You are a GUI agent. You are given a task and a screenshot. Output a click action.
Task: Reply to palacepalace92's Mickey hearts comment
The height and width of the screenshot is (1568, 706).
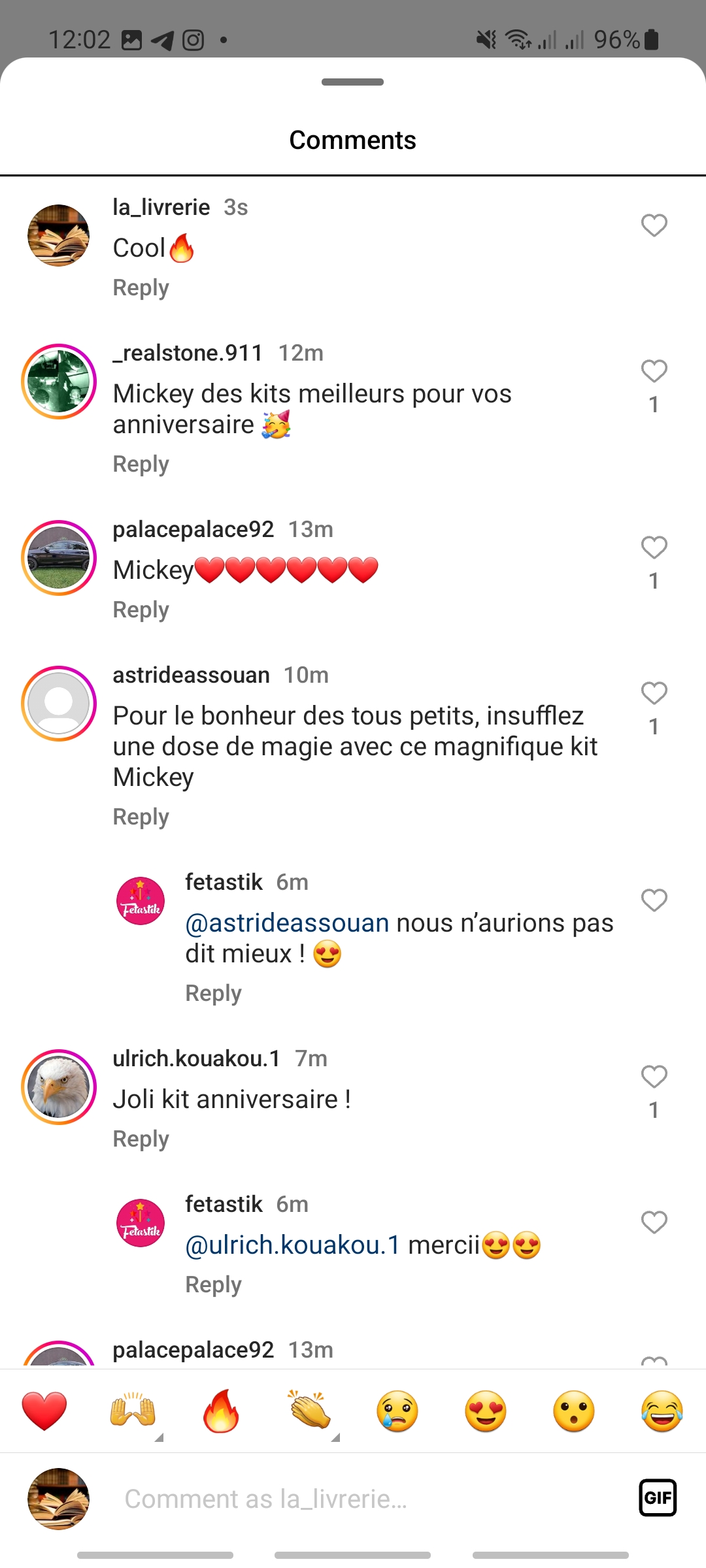point(141,610)
